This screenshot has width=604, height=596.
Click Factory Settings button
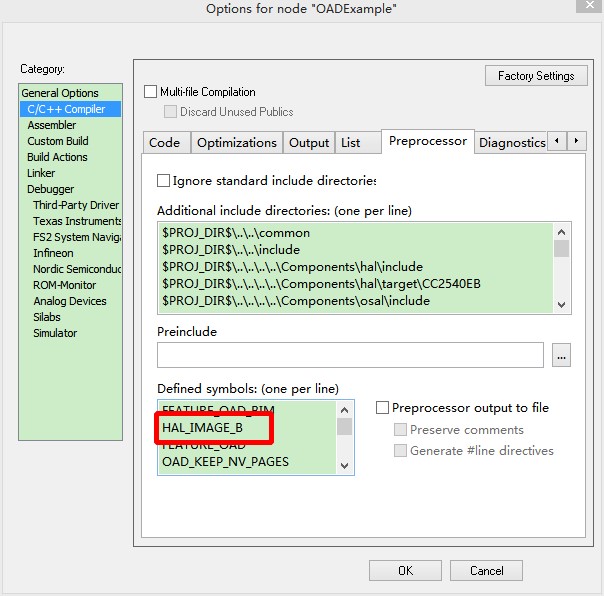point(536,76)
